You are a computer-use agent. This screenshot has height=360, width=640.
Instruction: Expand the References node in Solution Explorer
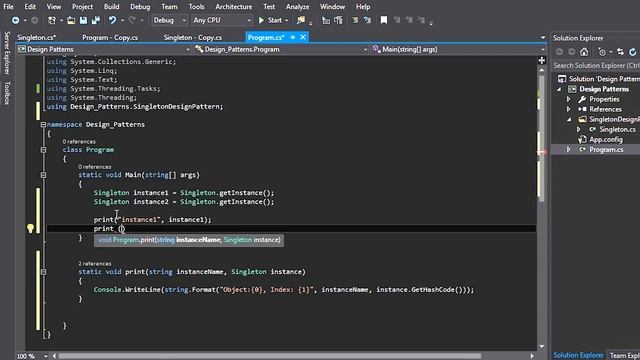tap(569, 109)
